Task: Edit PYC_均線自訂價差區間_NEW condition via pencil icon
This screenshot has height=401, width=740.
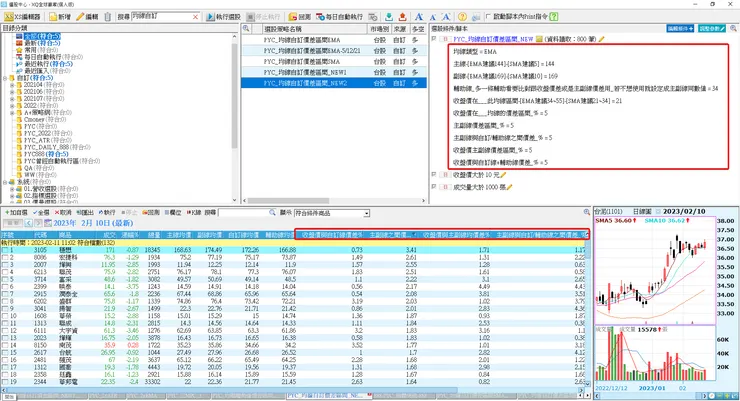Action: click(x=601, y=39)
